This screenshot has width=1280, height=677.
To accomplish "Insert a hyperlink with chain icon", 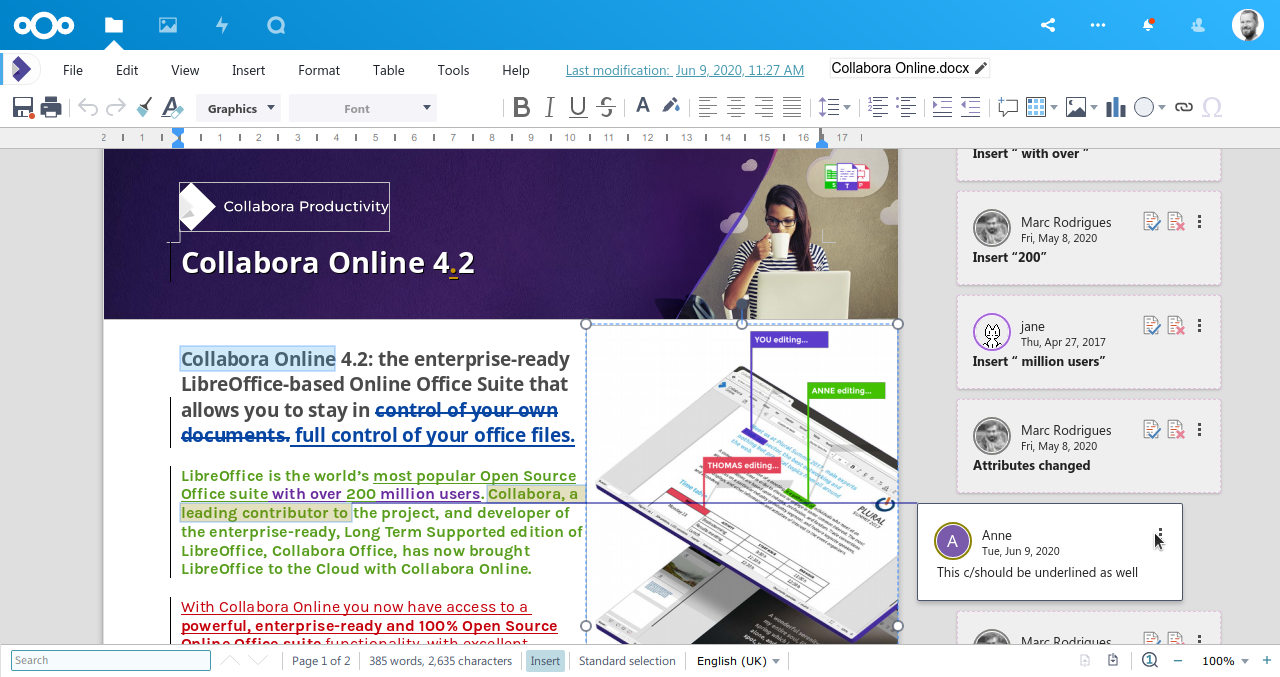I will 1184,107.
